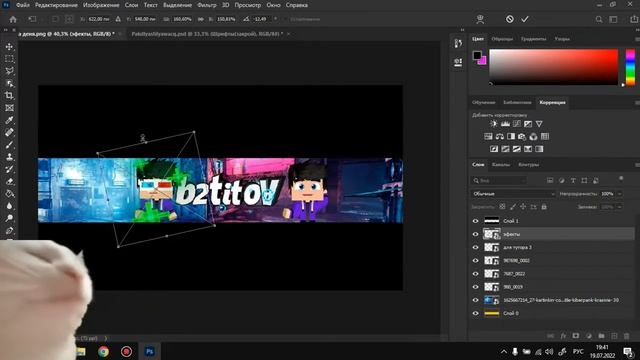
Task: Select the Eraser tool
Action: (x=9, y=181)
